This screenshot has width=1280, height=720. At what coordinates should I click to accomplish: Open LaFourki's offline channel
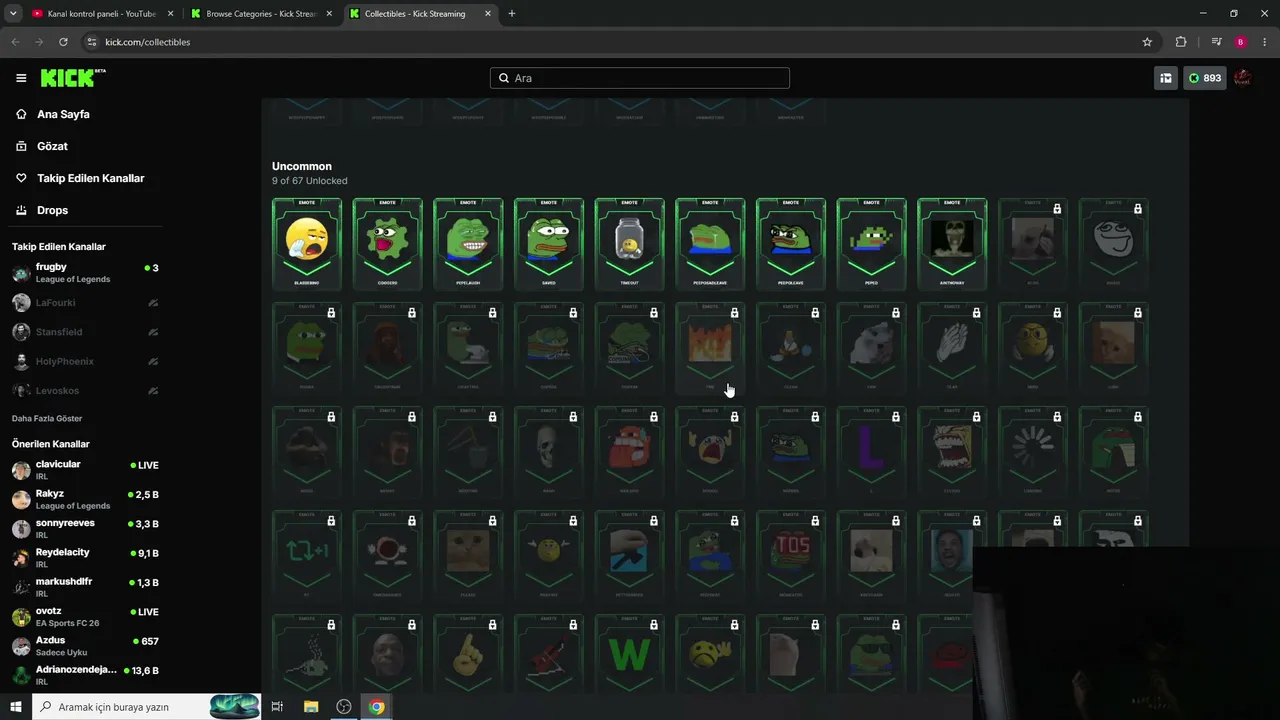click(x=86, y=302)
